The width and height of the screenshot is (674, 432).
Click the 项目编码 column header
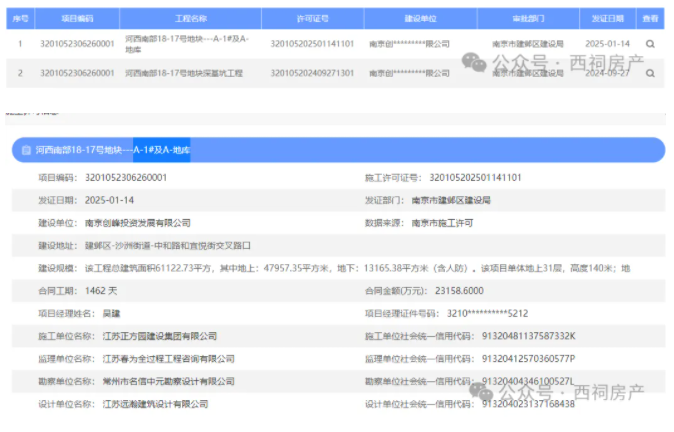pyautogui.click(x=77, y=18)
